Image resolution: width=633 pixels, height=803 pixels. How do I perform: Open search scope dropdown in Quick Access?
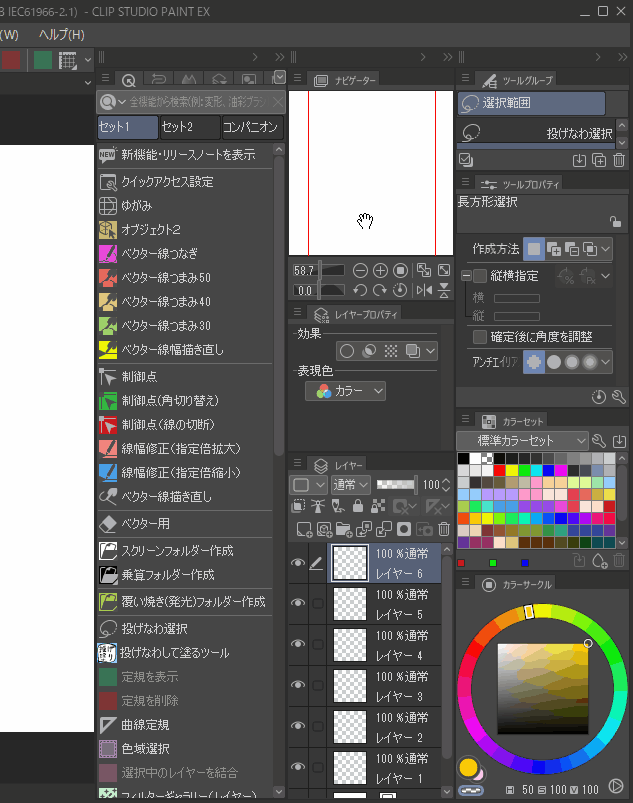coord(122,102)
